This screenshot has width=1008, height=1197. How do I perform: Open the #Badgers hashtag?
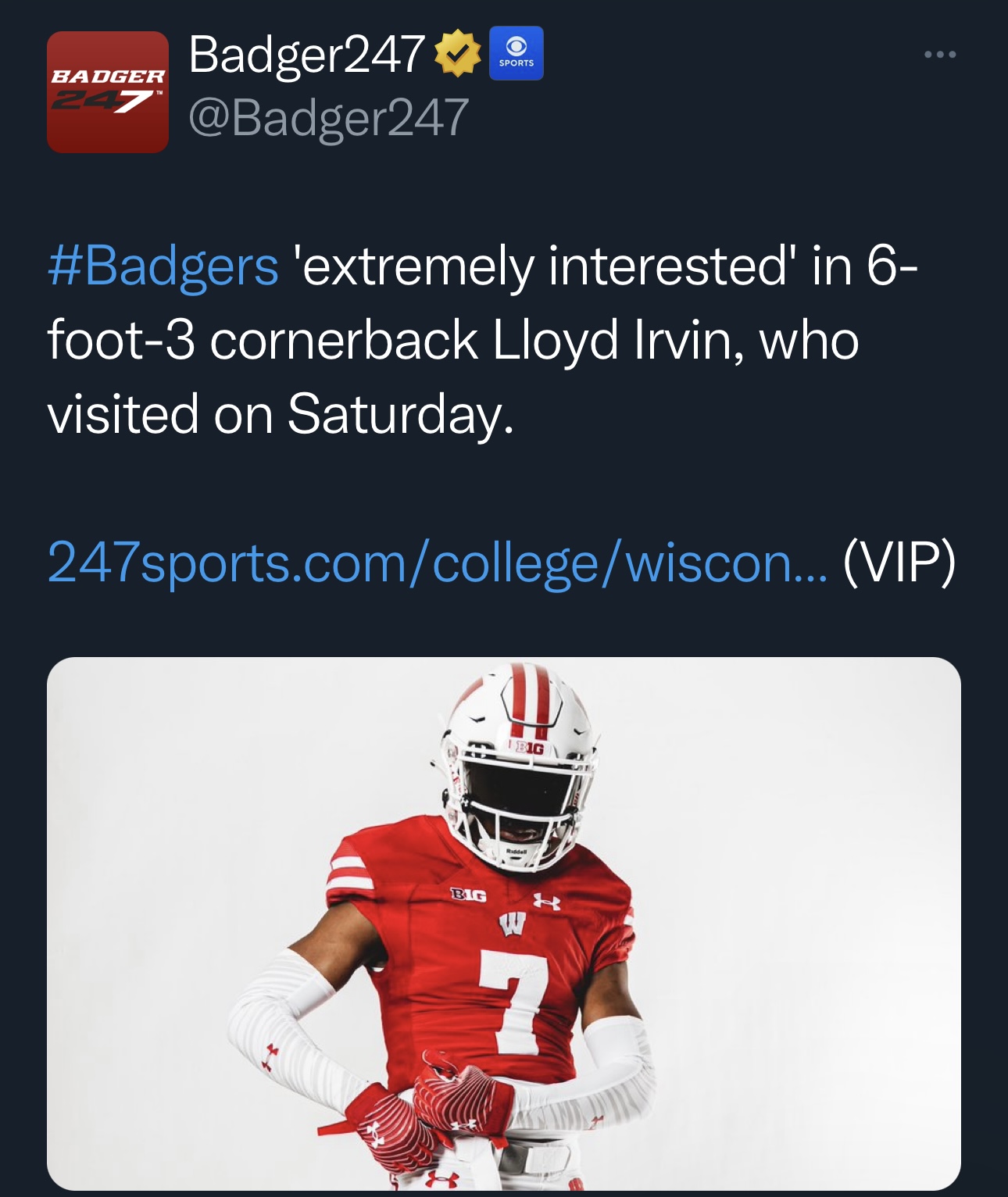pyautogui.click(x=163, y=266)
